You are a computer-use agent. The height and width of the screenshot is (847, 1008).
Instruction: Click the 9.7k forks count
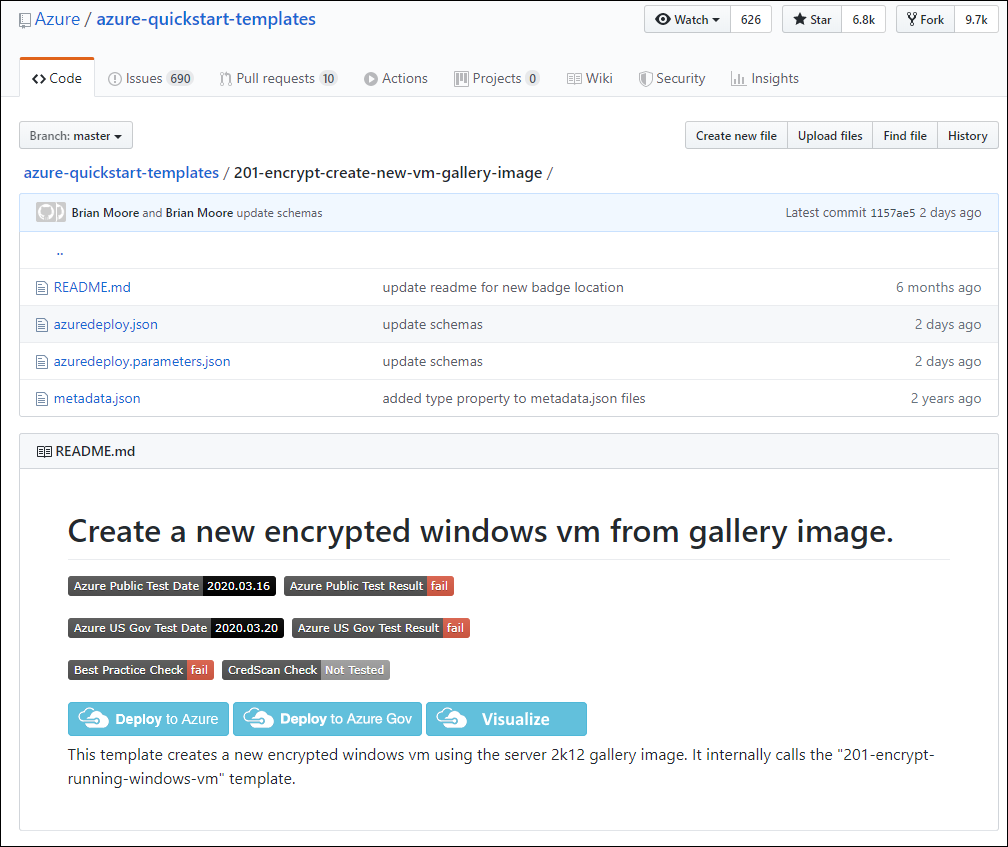point(976,19)
